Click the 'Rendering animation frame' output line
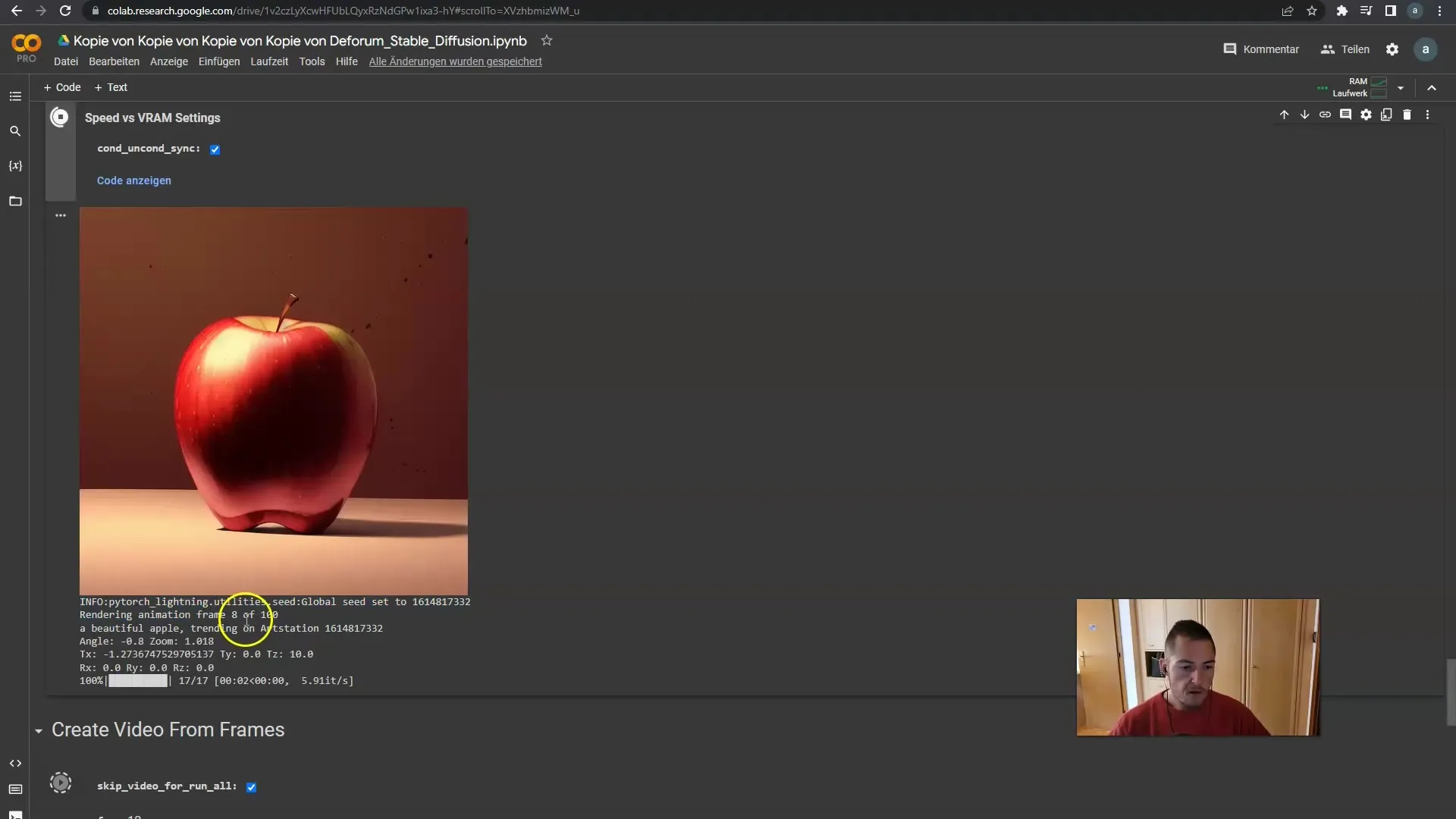 (x=179, y=615)
